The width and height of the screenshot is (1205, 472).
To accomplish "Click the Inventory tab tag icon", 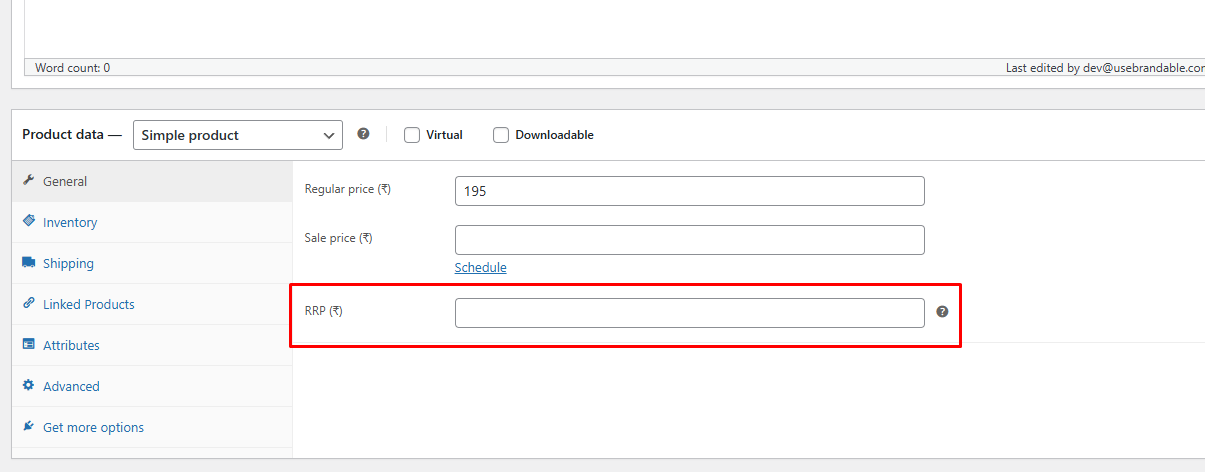I will pyautogui.click(x=28, y=221).
